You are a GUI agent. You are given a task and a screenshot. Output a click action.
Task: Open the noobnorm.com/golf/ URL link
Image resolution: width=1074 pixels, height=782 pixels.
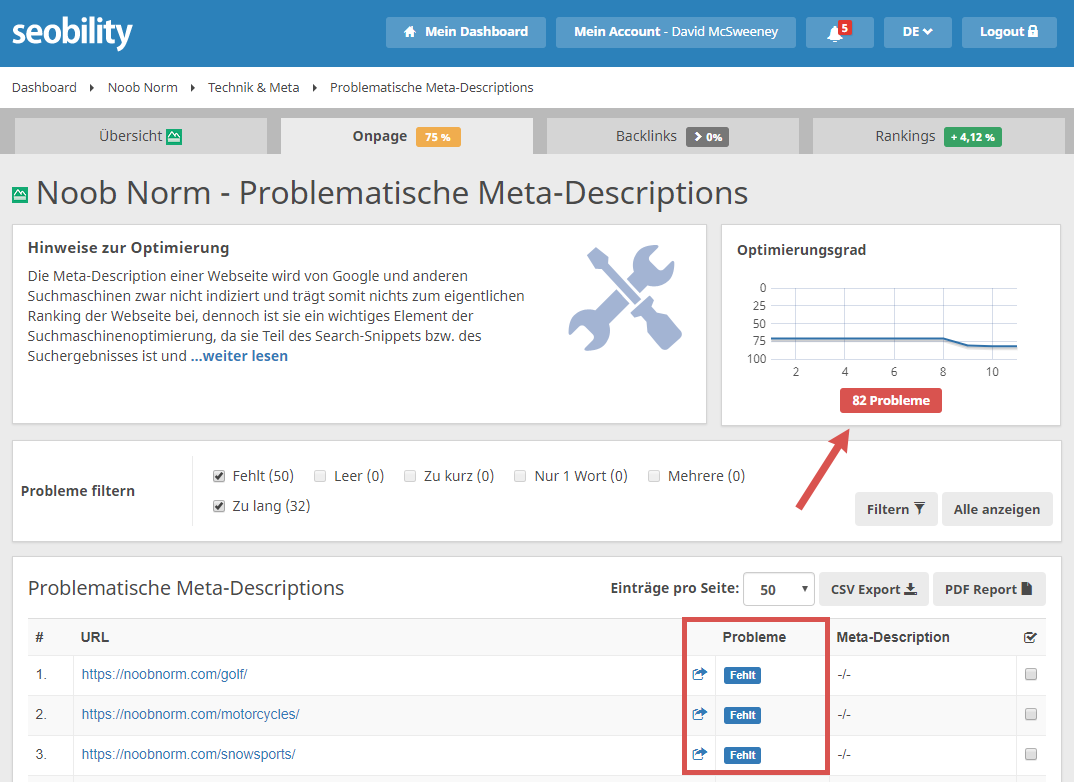tap(164, 674)
